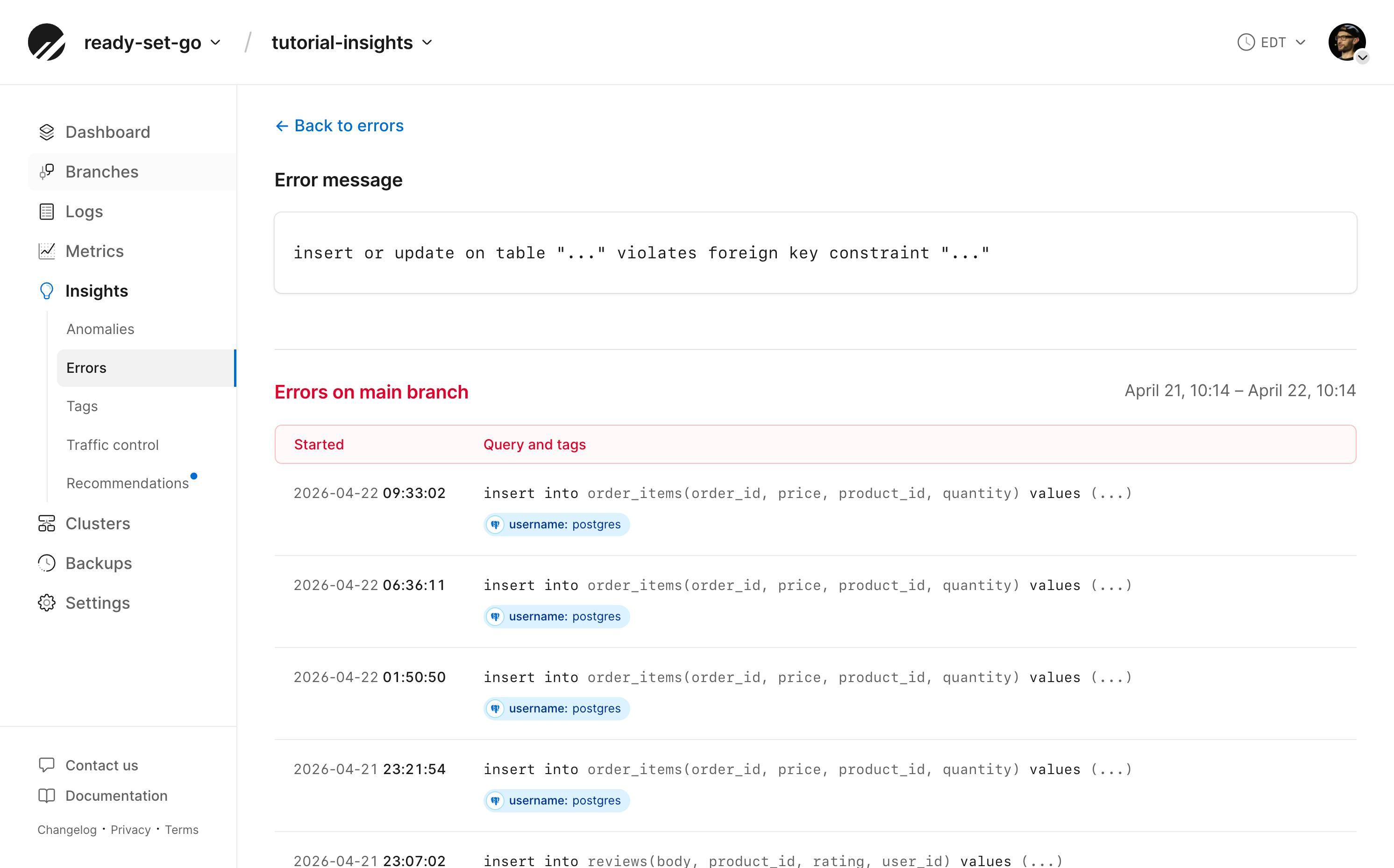Click the Back to errors arrow icon
Image resolution: width=1394 pixels, height=868 pixels.
click(281, 126)
